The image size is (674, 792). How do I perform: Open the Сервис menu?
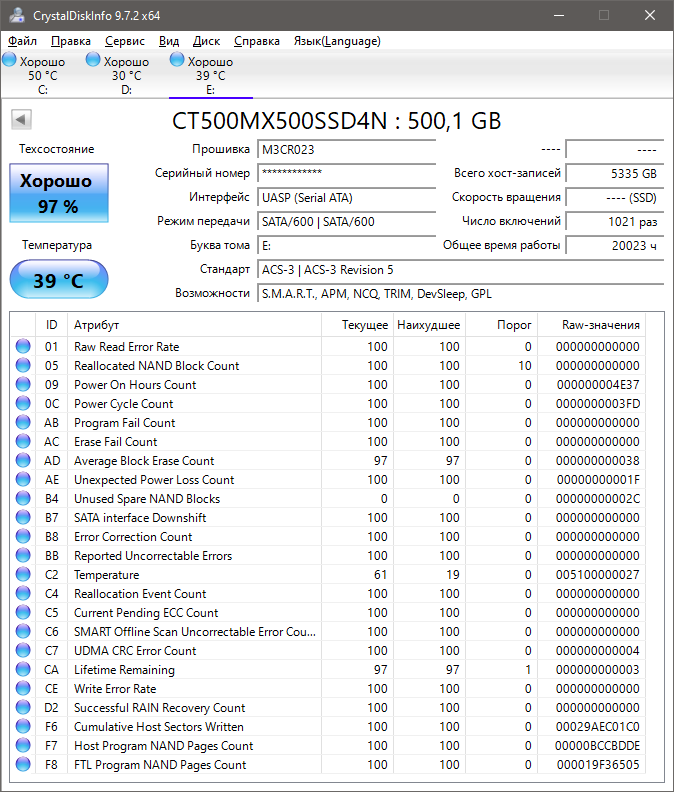tap(125, 41)
